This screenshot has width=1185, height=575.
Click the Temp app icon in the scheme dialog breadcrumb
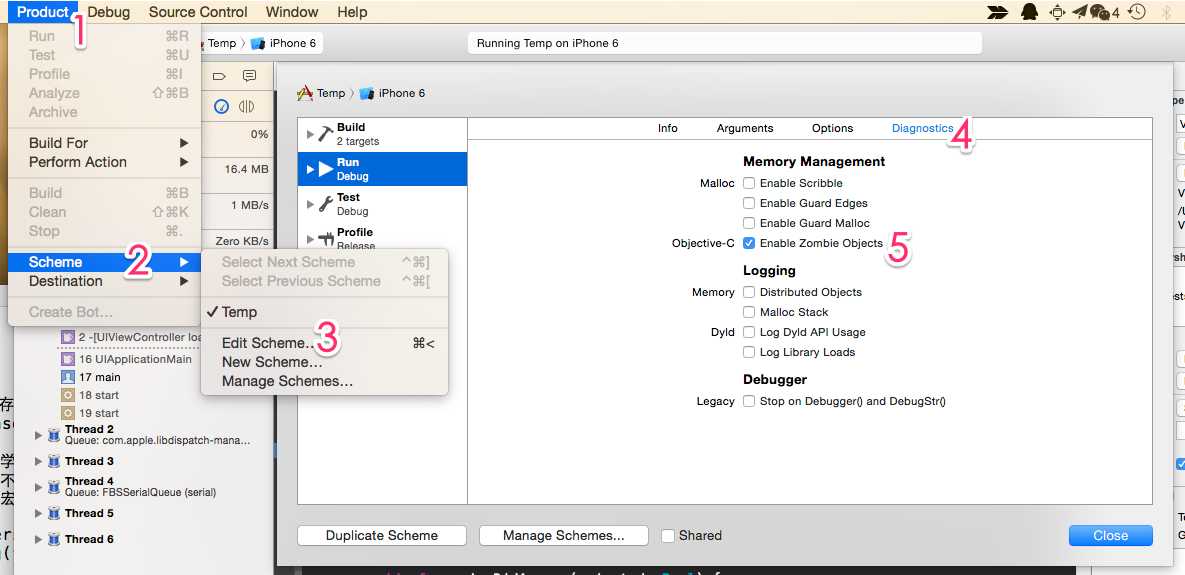tap(305, 93)
